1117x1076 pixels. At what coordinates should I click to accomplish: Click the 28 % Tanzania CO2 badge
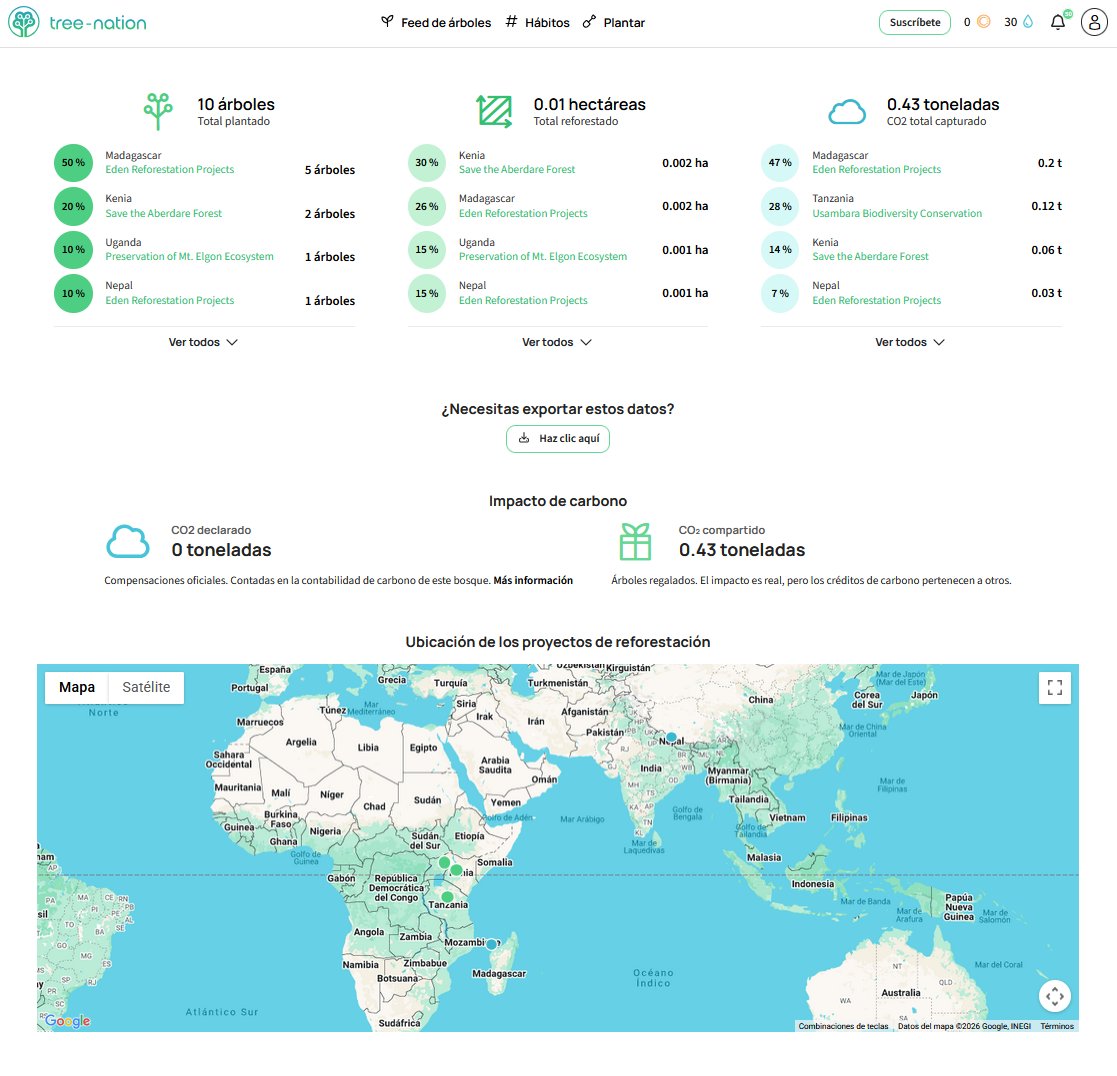(780, 207)
